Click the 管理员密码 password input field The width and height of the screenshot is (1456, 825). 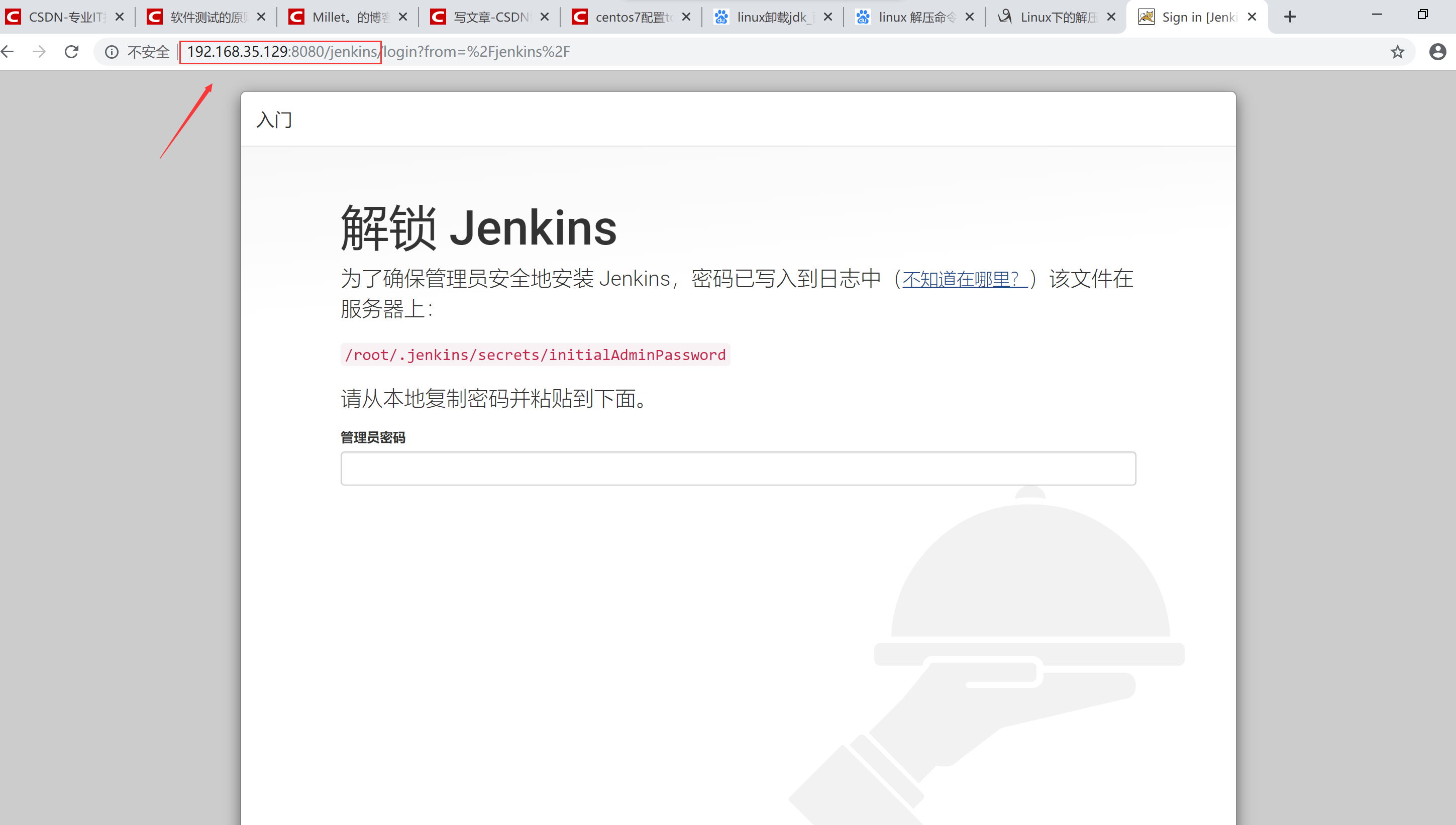click(x=737, y=468)
